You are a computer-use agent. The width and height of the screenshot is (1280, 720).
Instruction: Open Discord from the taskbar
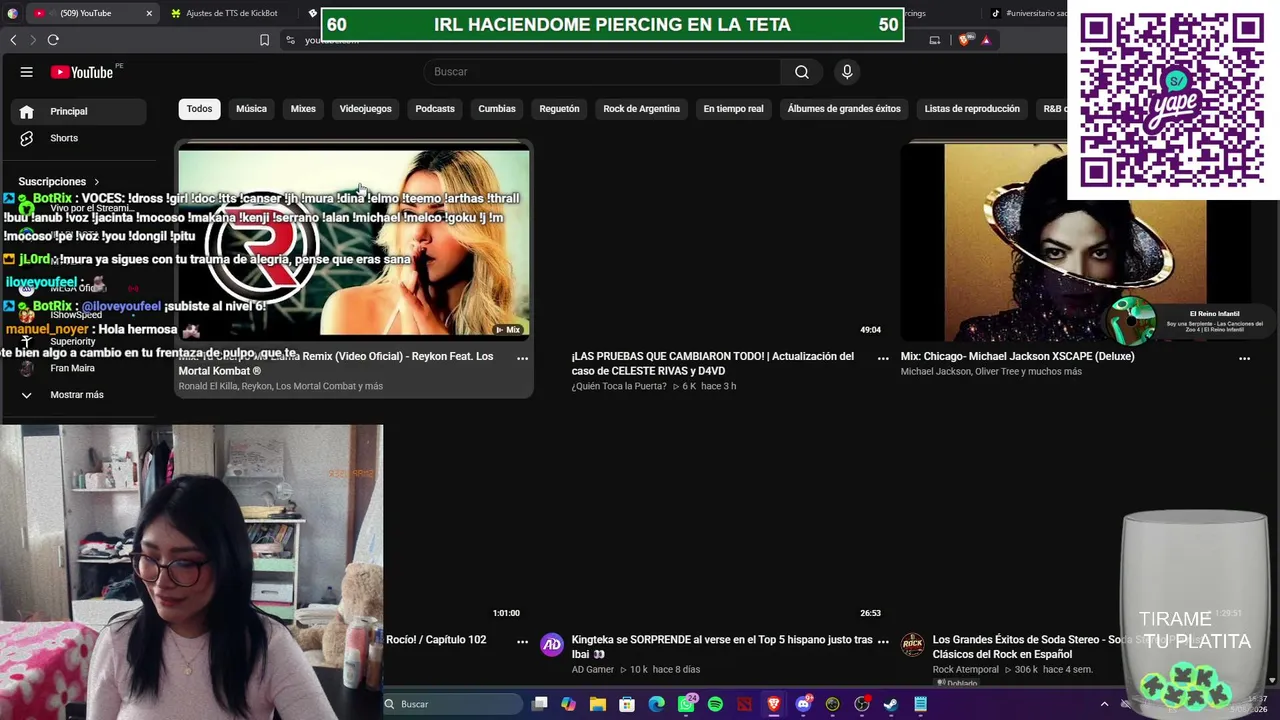click(x=803, y=704)
